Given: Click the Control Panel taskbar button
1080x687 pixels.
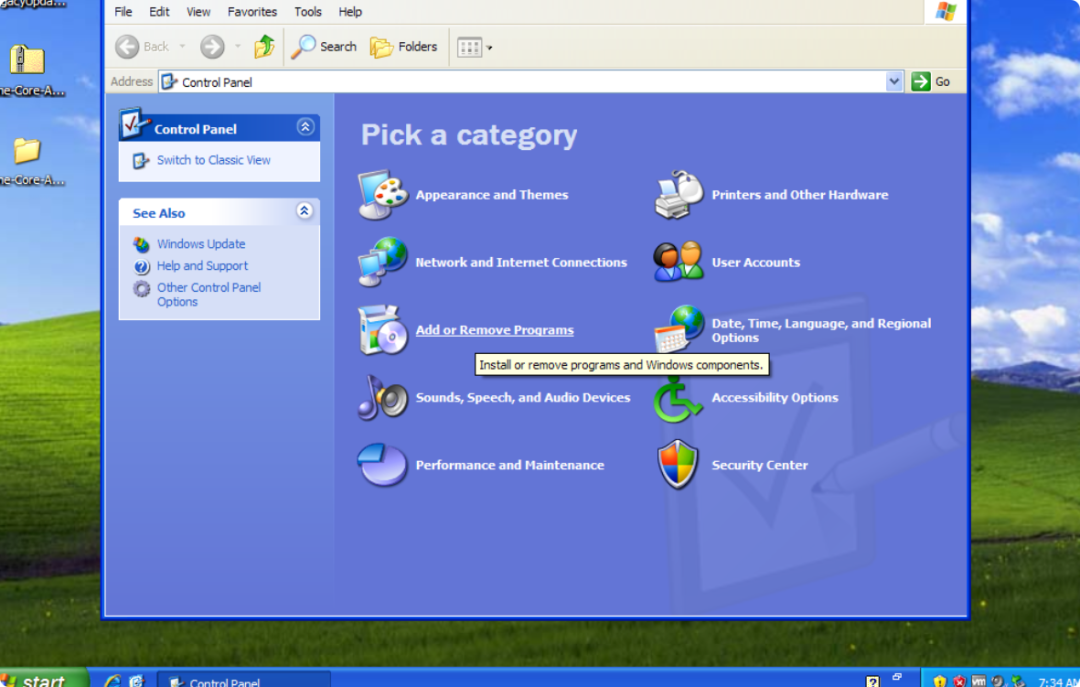Looking at the screenshot, I should (245, 680).
